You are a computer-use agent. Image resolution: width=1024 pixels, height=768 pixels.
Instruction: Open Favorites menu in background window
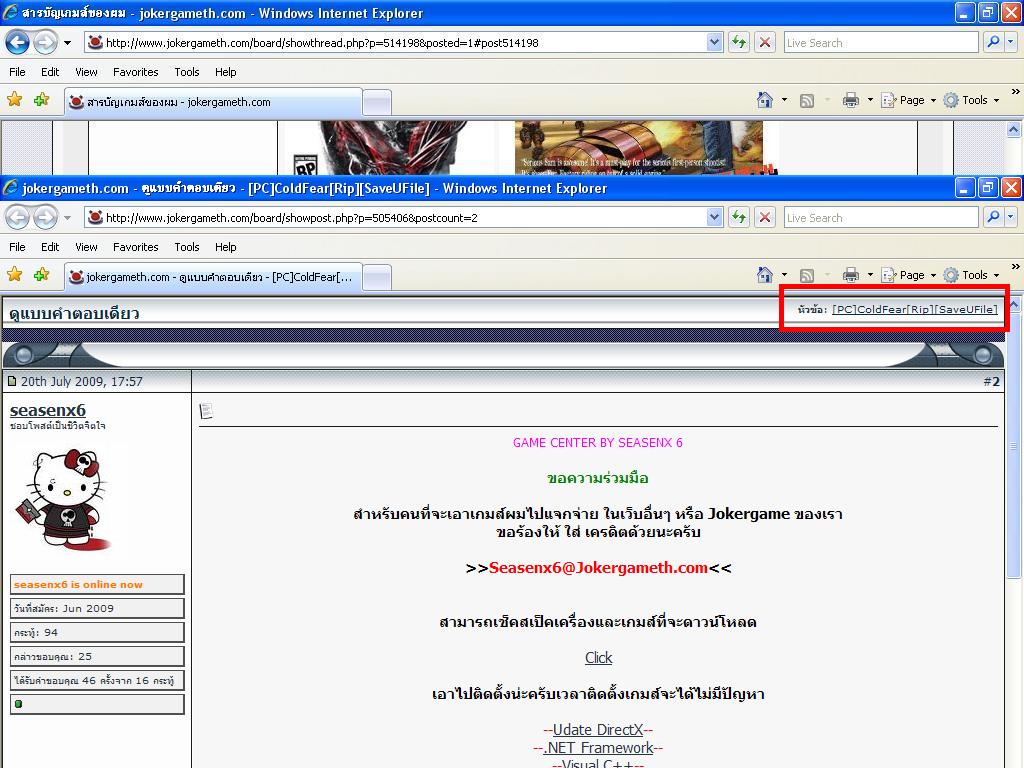coord(135,72)
